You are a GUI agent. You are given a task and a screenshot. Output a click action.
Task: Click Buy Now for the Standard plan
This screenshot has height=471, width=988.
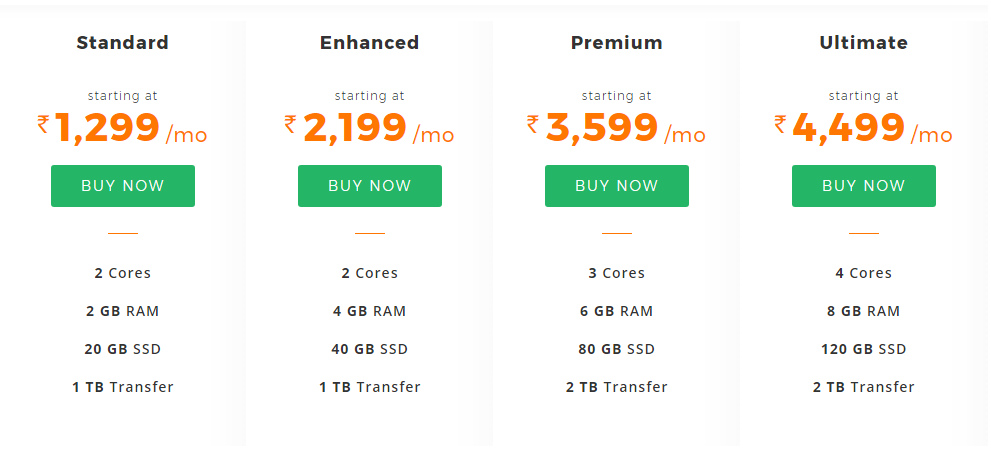pyautogui.click(x=122, y=186)
